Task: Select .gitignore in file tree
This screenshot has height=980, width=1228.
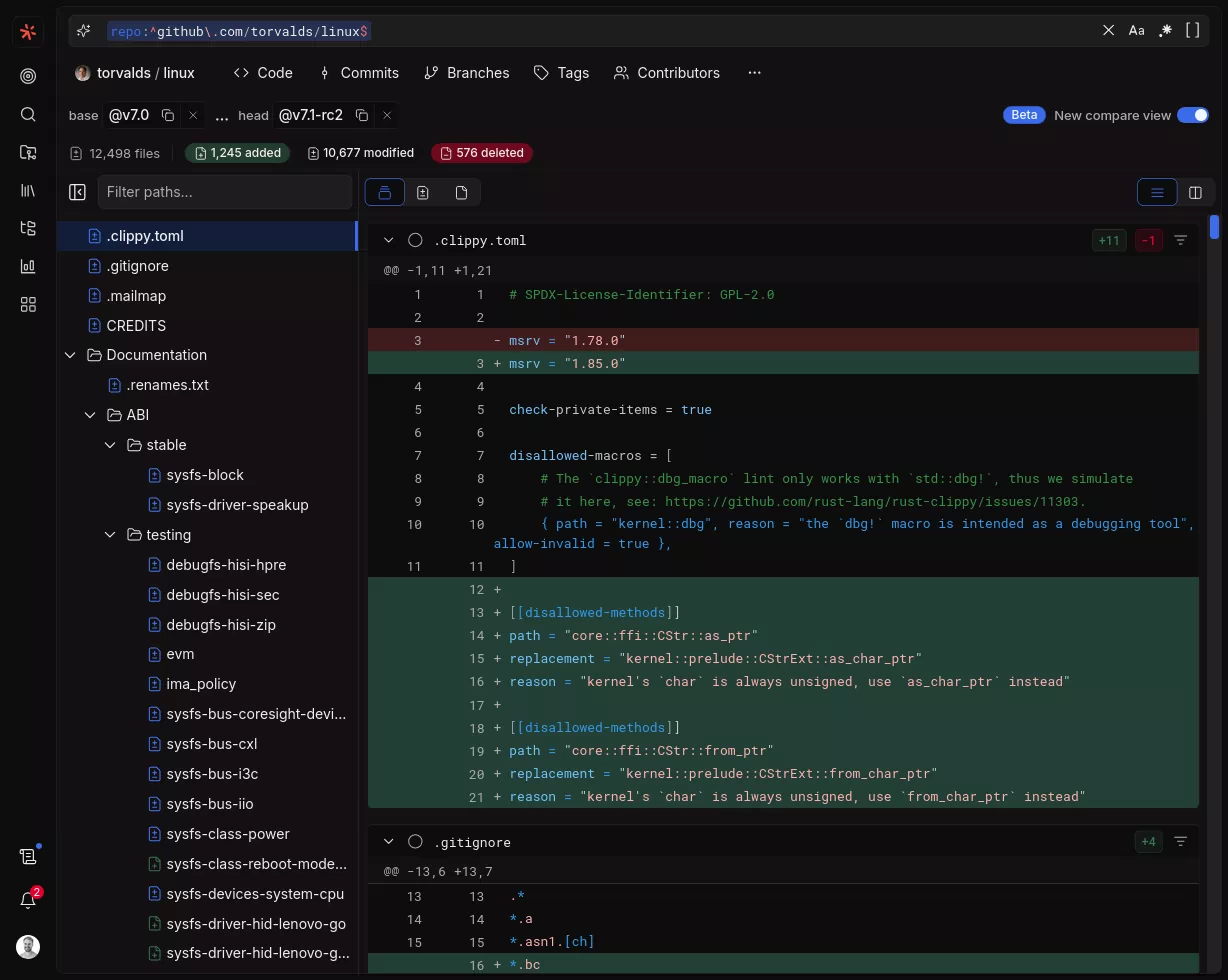Action: [x=207, y=266]
